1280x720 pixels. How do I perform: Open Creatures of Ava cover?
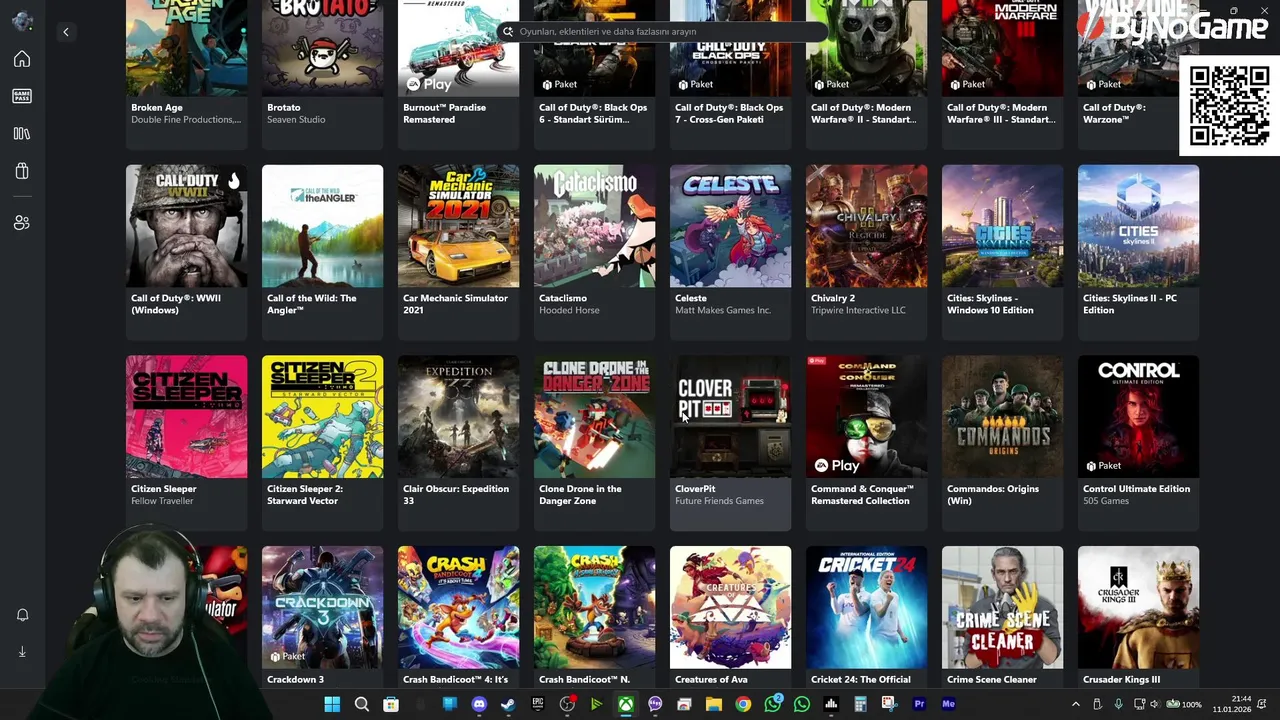coord(730,607)
